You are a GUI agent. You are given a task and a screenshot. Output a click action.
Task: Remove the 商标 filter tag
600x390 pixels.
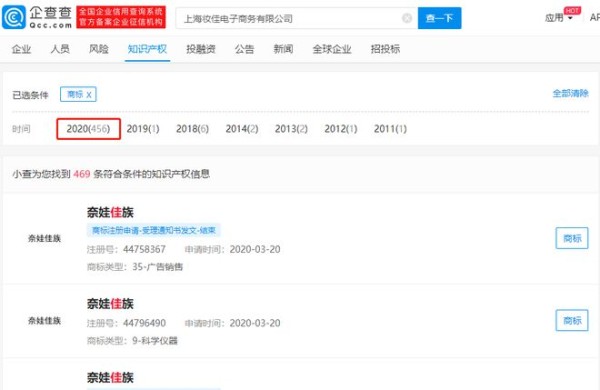[x=89, y=95]
